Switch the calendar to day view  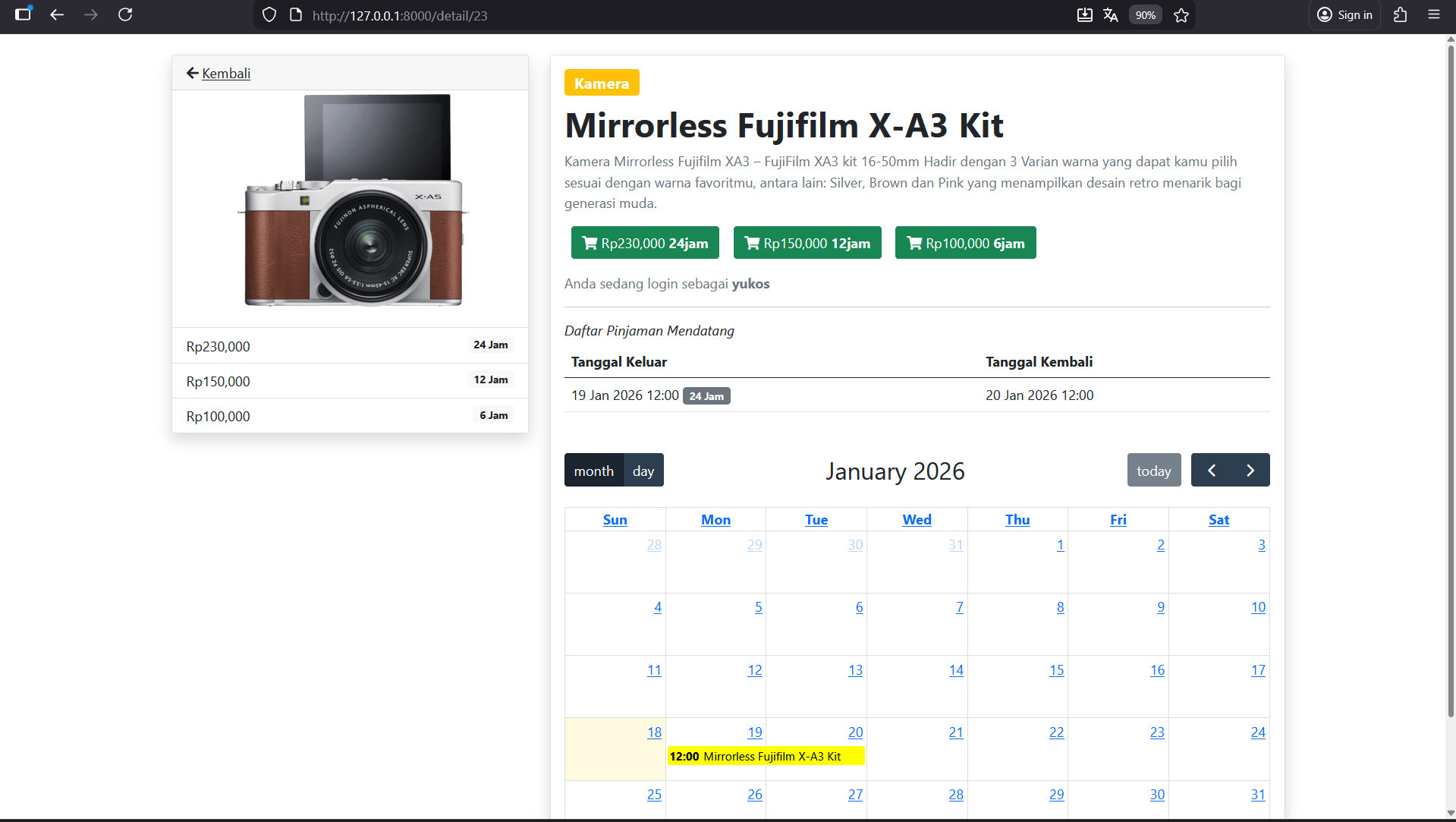(x=643, y=471)
